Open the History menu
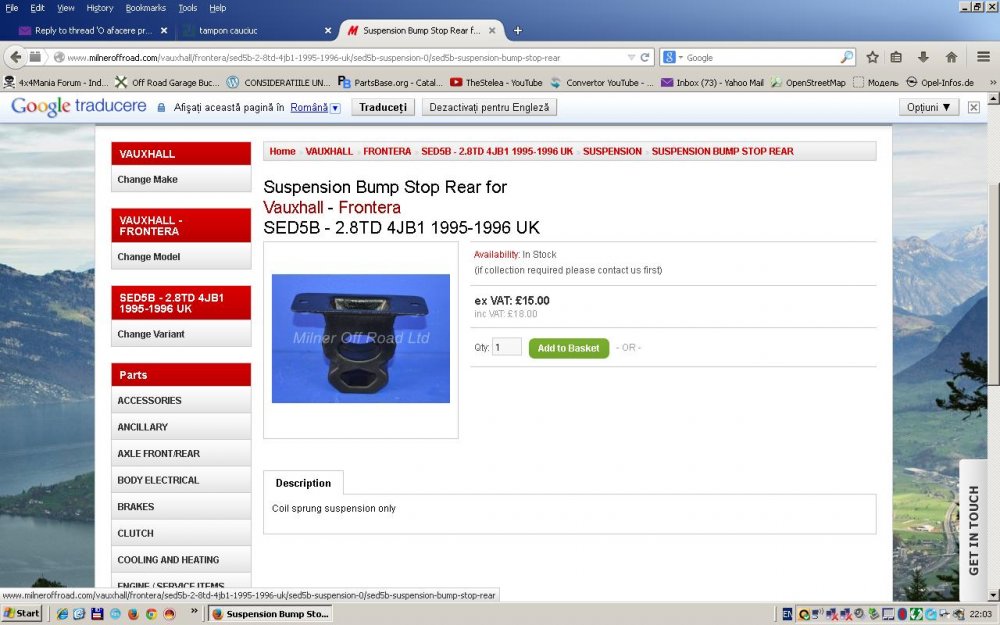Image resolution: width=1000 pixels, height=625 pixels. pyautogui.click(x=99, y=8)
